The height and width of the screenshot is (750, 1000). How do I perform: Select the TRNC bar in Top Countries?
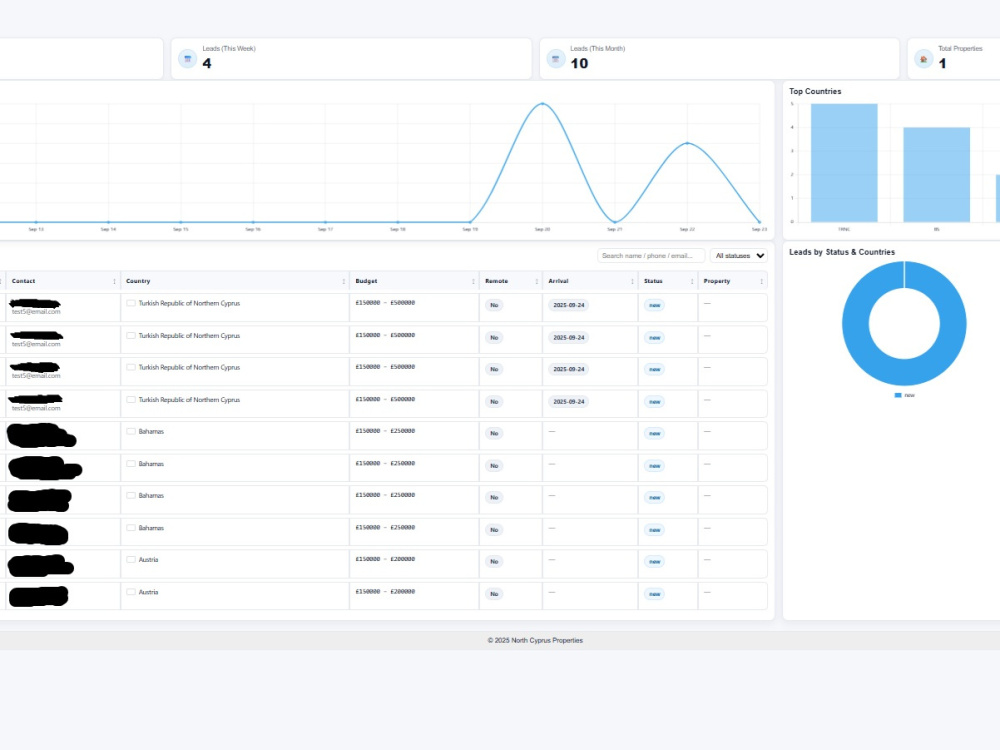844,163
